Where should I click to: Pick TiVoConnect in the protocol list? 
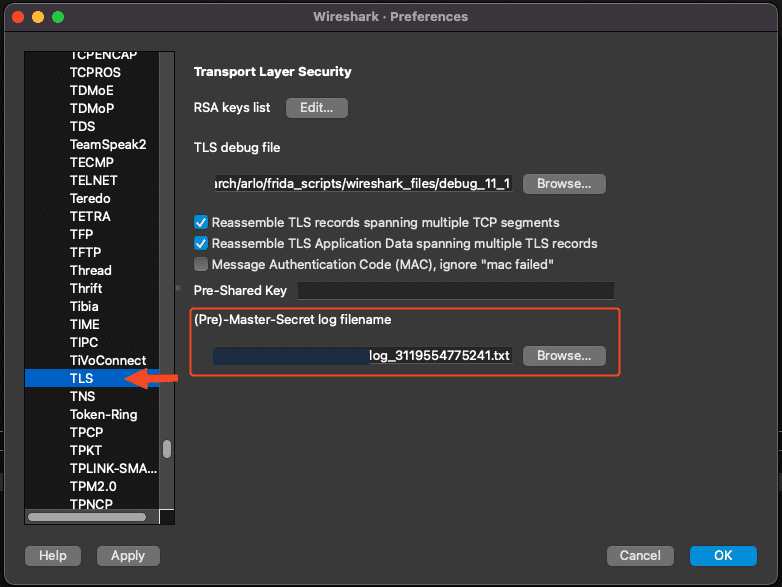(107, 360)
